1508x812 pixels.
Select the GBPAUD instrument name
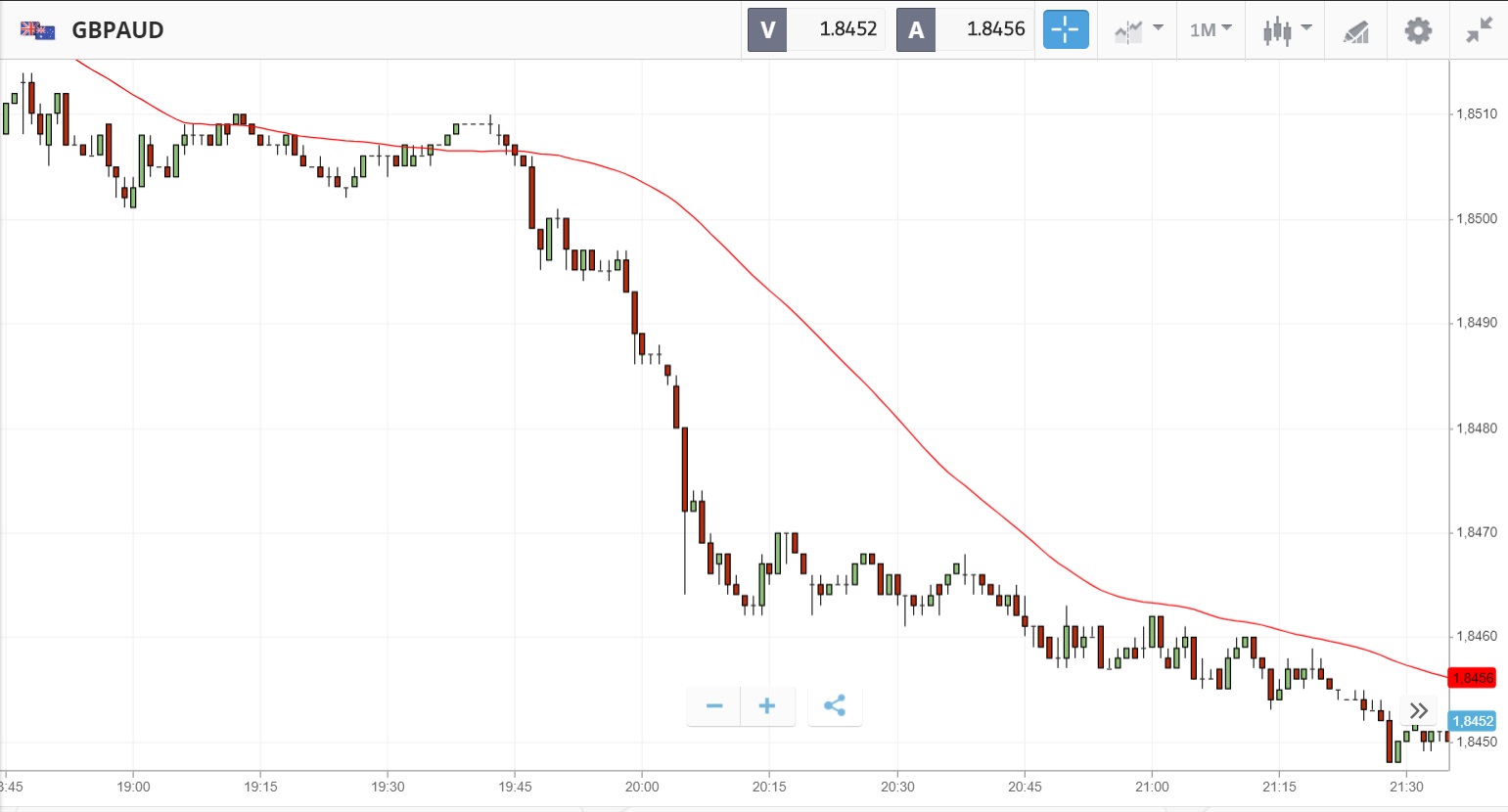coord(117,30)
